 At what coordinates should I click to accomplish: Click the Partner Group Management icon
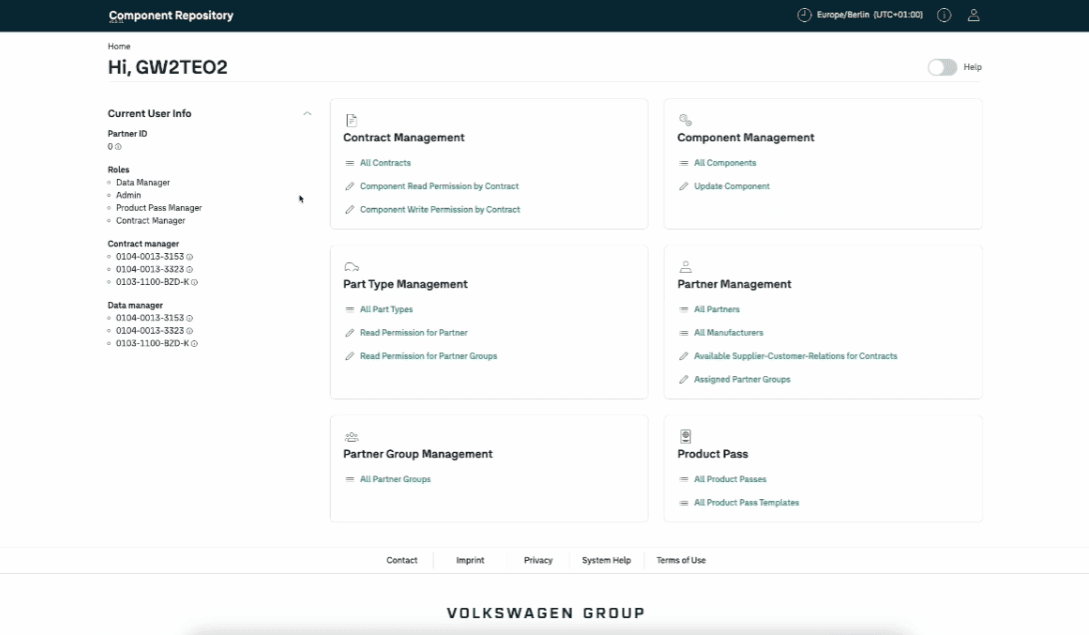[x=351, y=437]
